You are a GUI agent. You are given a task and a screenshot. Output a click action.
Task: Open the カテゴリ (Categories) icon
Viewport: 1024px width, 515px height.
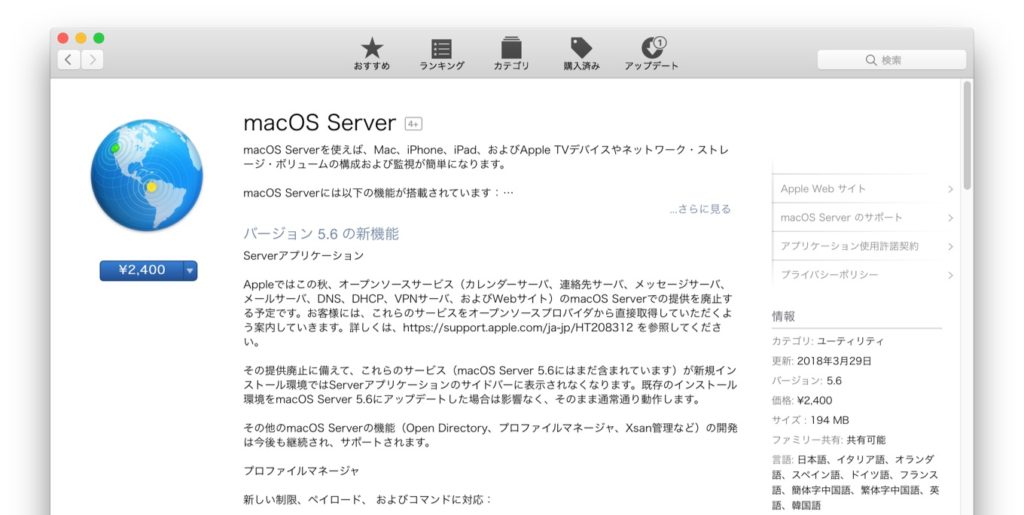(511, 48)
